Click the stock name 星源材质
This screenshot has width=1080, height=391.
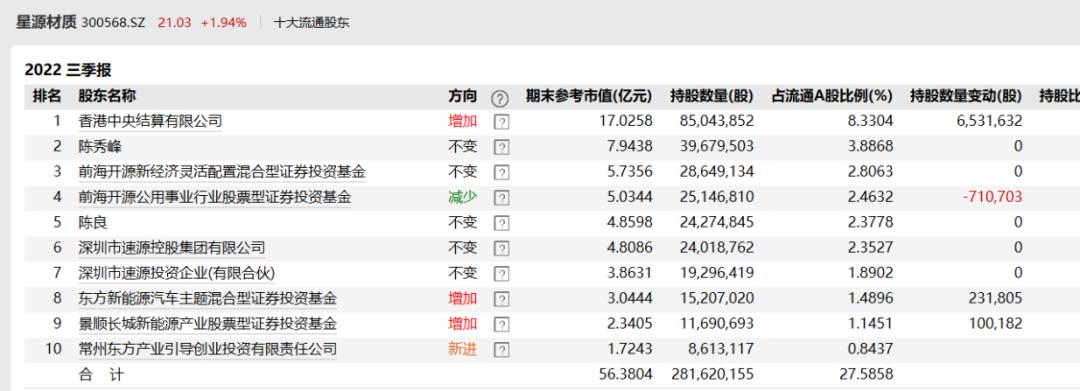[47, 22]
